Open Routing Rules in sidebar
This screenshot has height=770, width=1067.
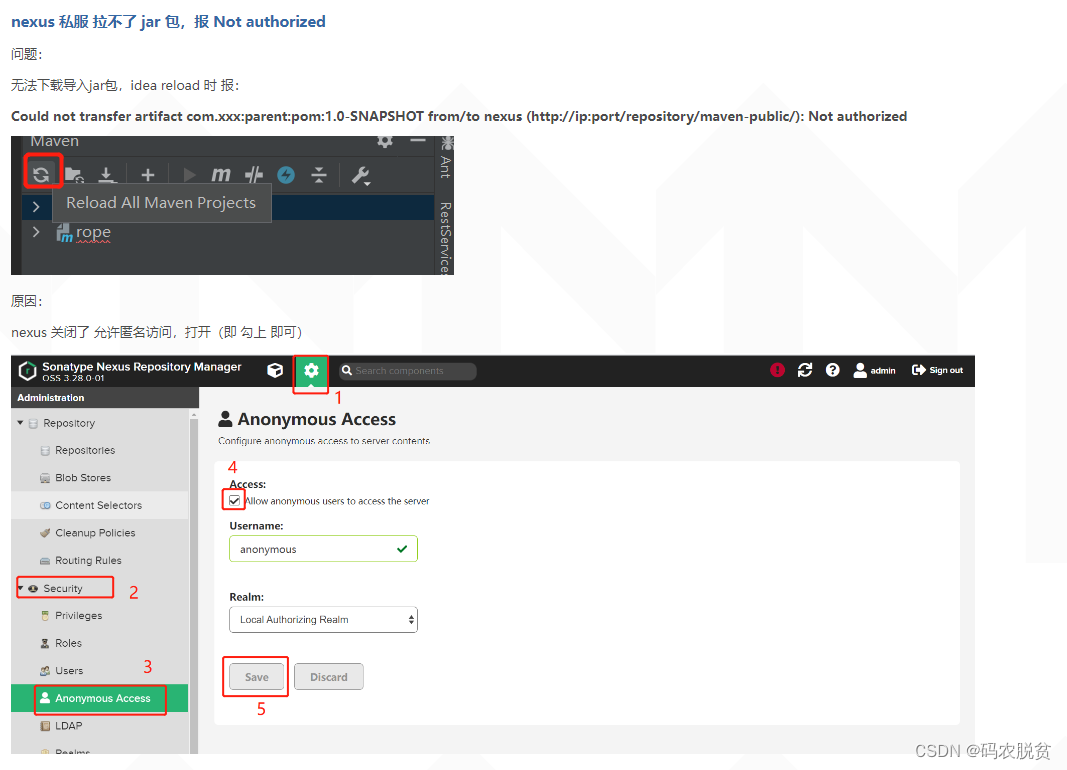[88, 560]
